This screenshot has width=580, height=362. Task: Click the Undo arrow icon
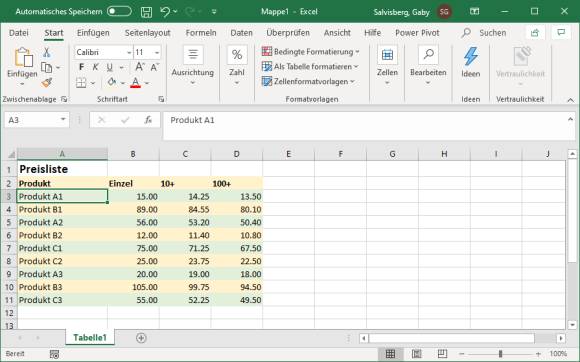(x=165, y=12)
